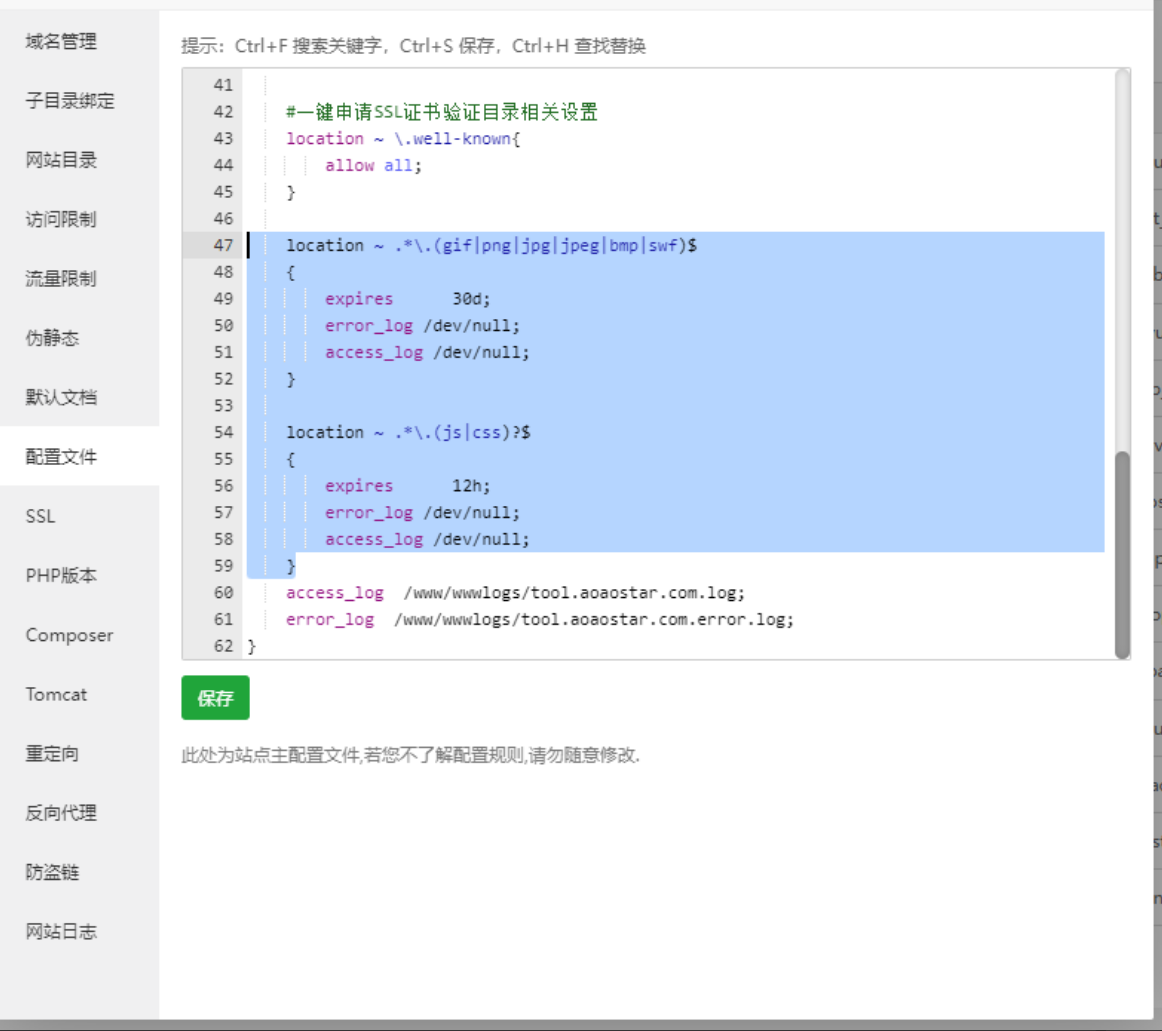This screenshot has width=1162, height=1031.
Task: Select the 网站目录 menu item
Action: (x=61, y=160)
